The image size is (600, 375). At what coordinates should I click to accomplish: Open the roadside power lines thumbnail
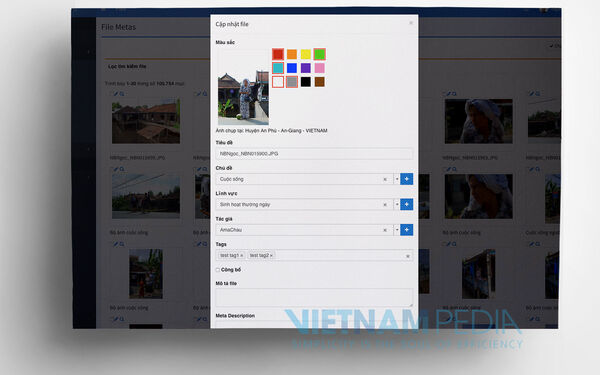pyautogui.click(x=146, y=196)
